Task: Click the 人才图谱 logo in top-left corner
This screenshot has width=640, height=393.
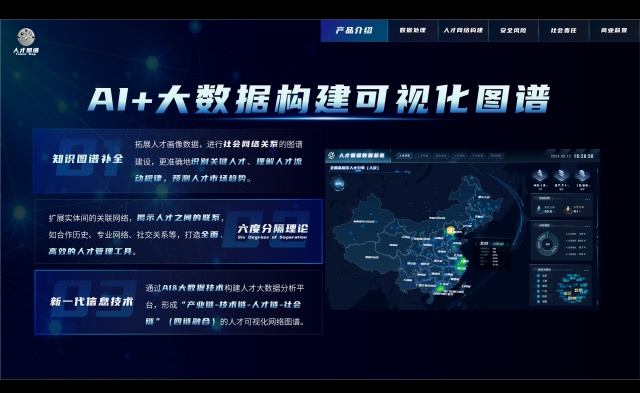Action: (26, 41)
